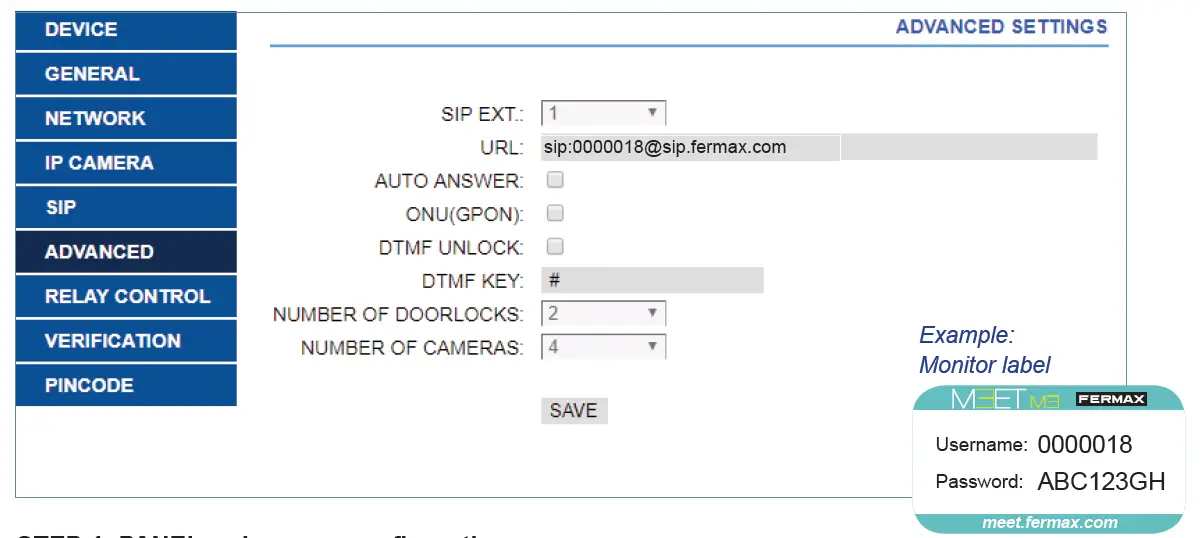The height and width of the screenshot is (538, 1203).
Task: Select NETWORK in the sidebar
Action: (x=126, y=118)
